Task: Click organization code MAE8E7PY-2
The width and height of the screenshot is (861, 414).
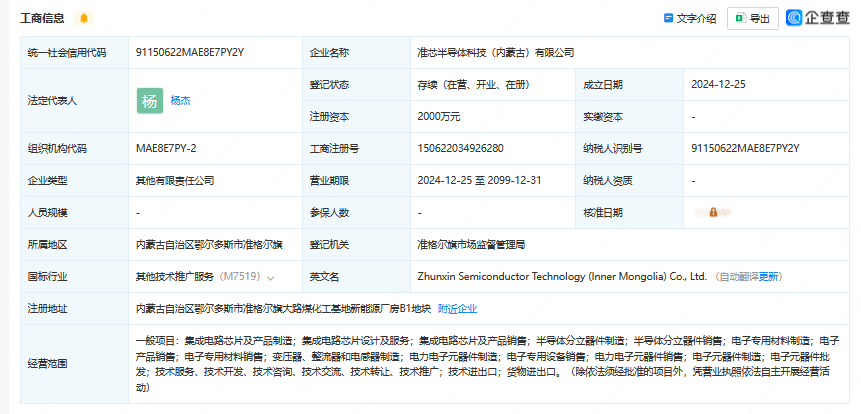Action: tap(166, 148)
